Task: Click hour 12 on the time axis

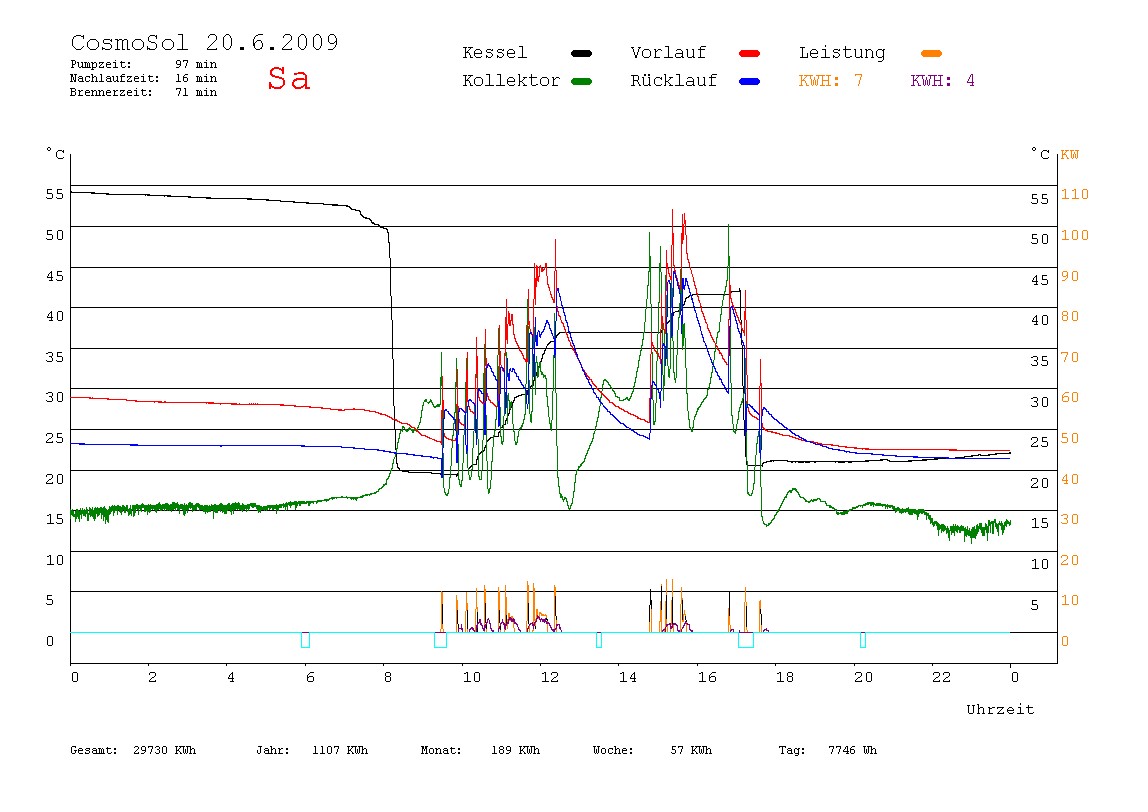Action: 550,677
